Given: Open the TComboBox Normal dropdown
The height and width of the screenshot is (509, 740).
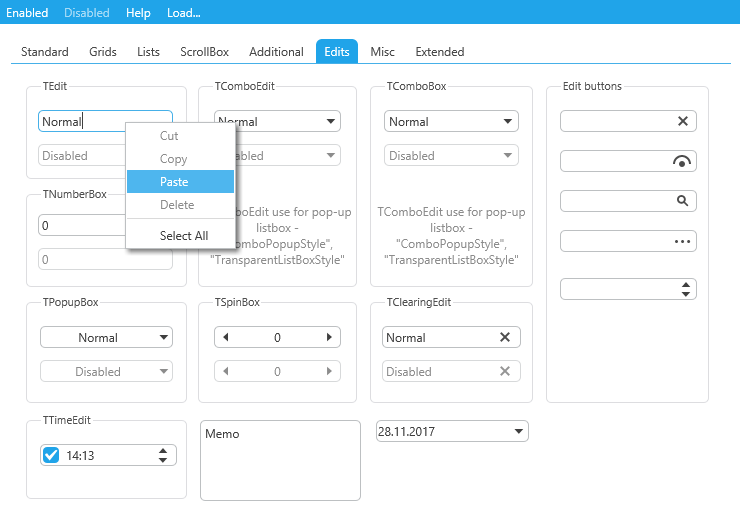Looking at the screenshot, I should point(451,121).
